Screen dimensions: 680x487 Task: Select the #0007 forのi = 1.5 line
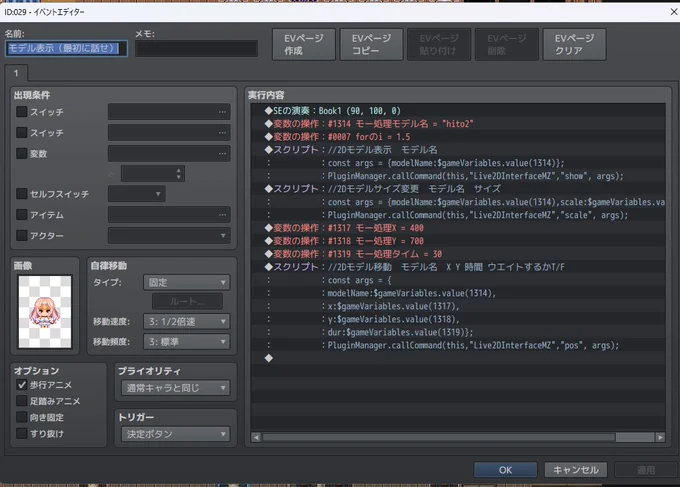click(x=458, y=137)
